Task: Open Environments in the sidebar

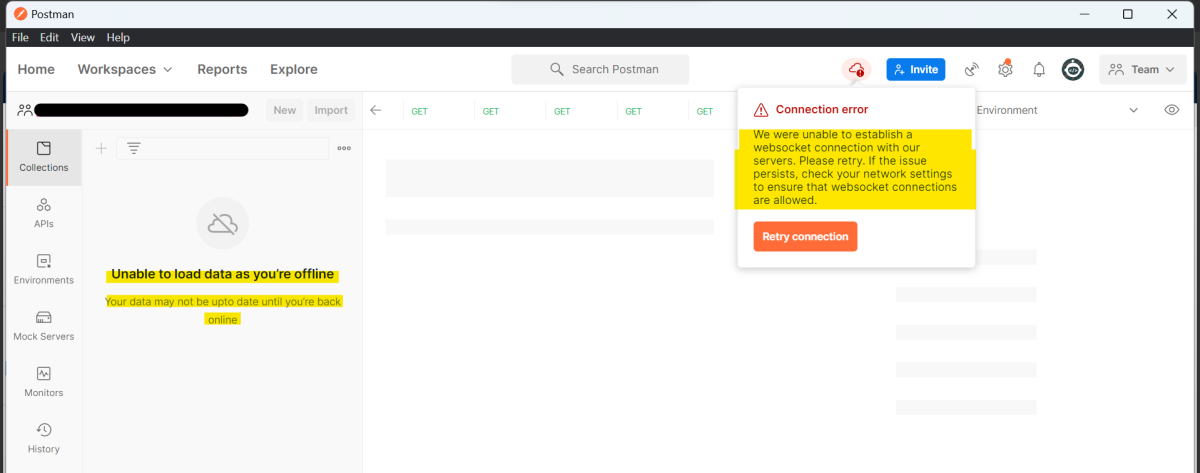Action: (44, 269)
